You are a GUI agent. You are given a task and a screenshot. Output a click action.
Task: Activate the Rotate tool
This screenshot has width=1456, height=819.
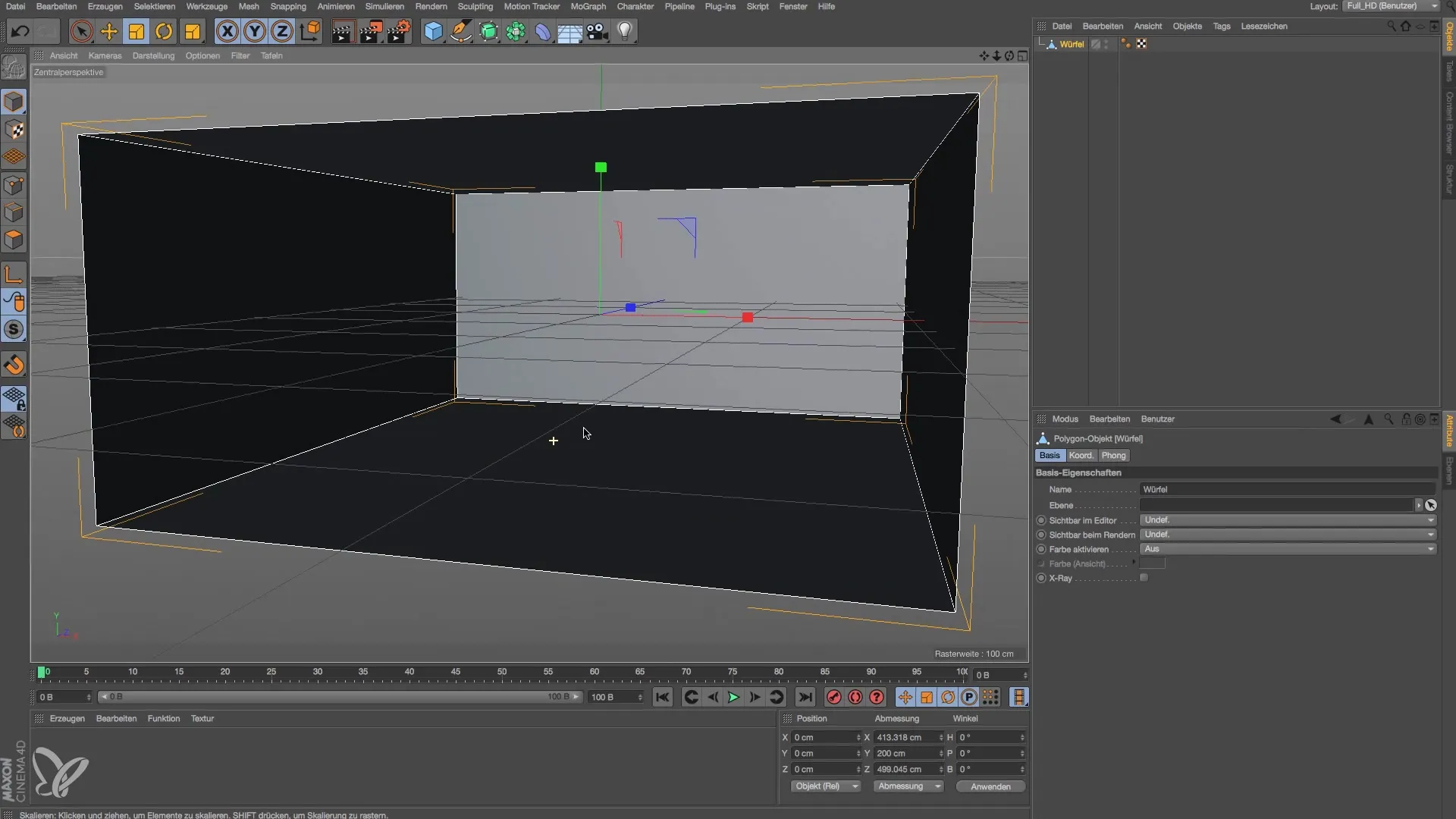(x=164, y=31)
